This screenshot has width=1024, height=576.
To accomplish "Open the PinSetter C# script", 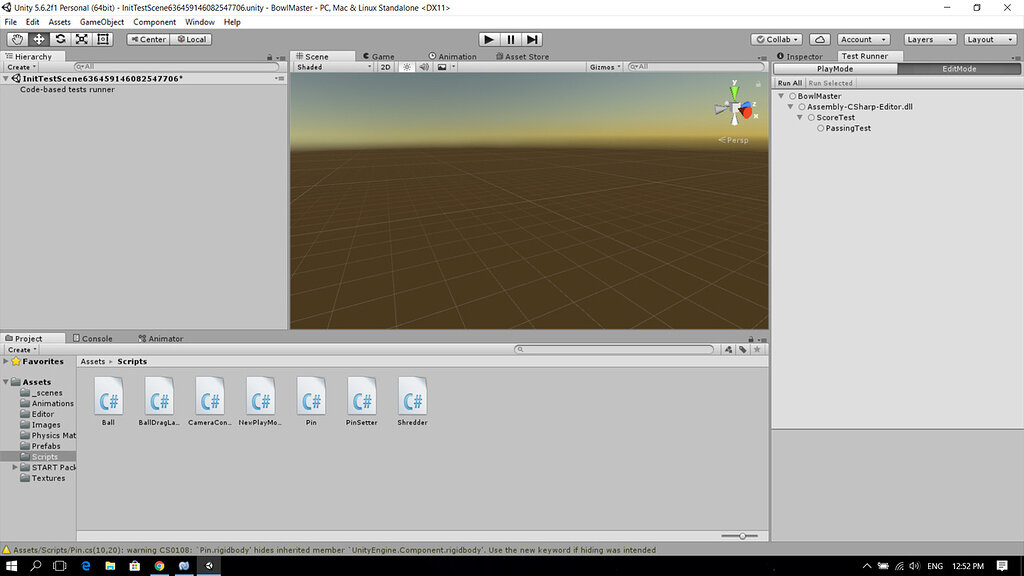I will click(361, 397).
